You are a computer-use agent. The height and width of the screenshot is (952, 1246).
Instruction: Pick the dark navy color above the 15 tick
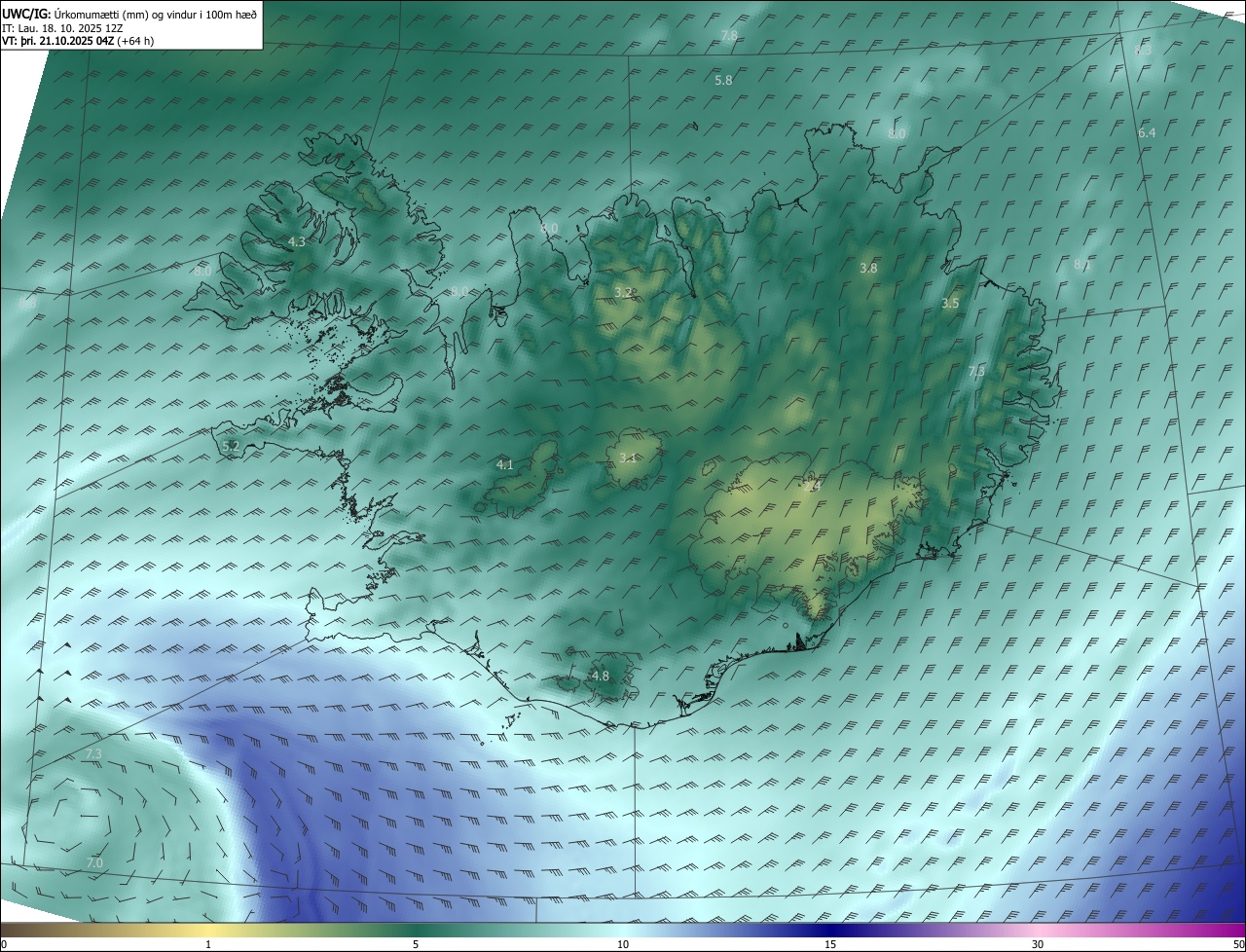pos(830,930)
